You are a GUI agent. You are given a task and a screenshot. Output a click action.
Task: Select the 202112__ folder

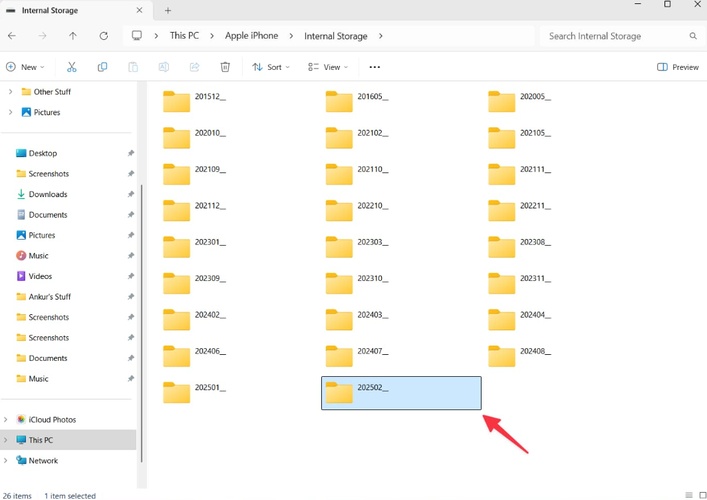(x=194, y=211)
